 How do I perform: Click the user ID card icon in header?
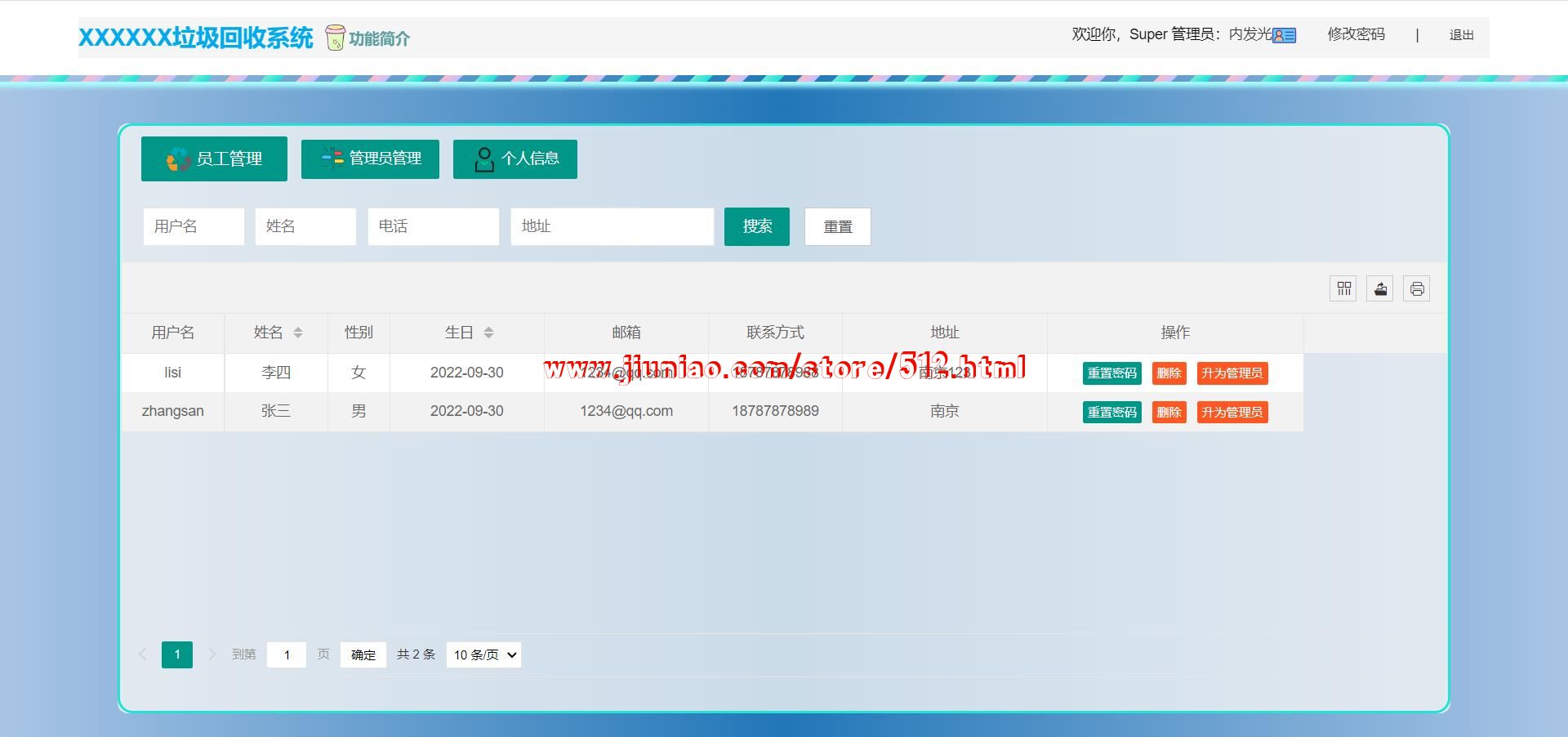pyautogui.click(x=1285, y=35)
